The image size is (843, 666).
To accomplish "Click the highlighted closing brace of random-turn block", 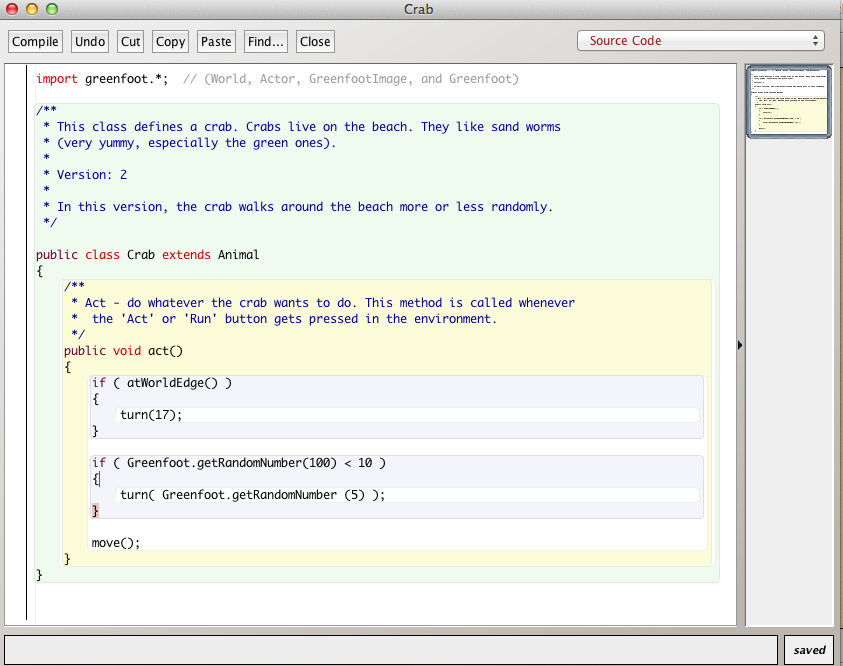I will (x=95, y=511).
